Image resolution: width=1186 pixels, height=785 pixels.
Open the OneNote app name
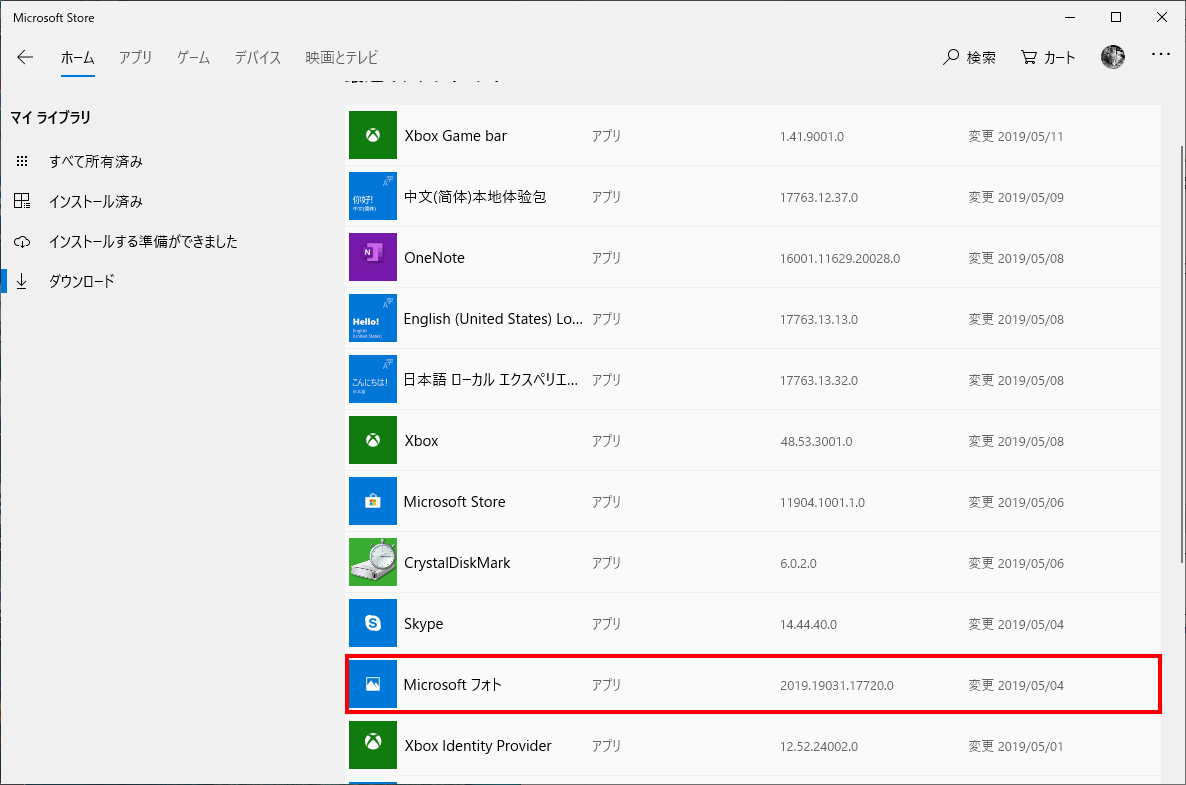pyautogui.click(x=434, y=258)
